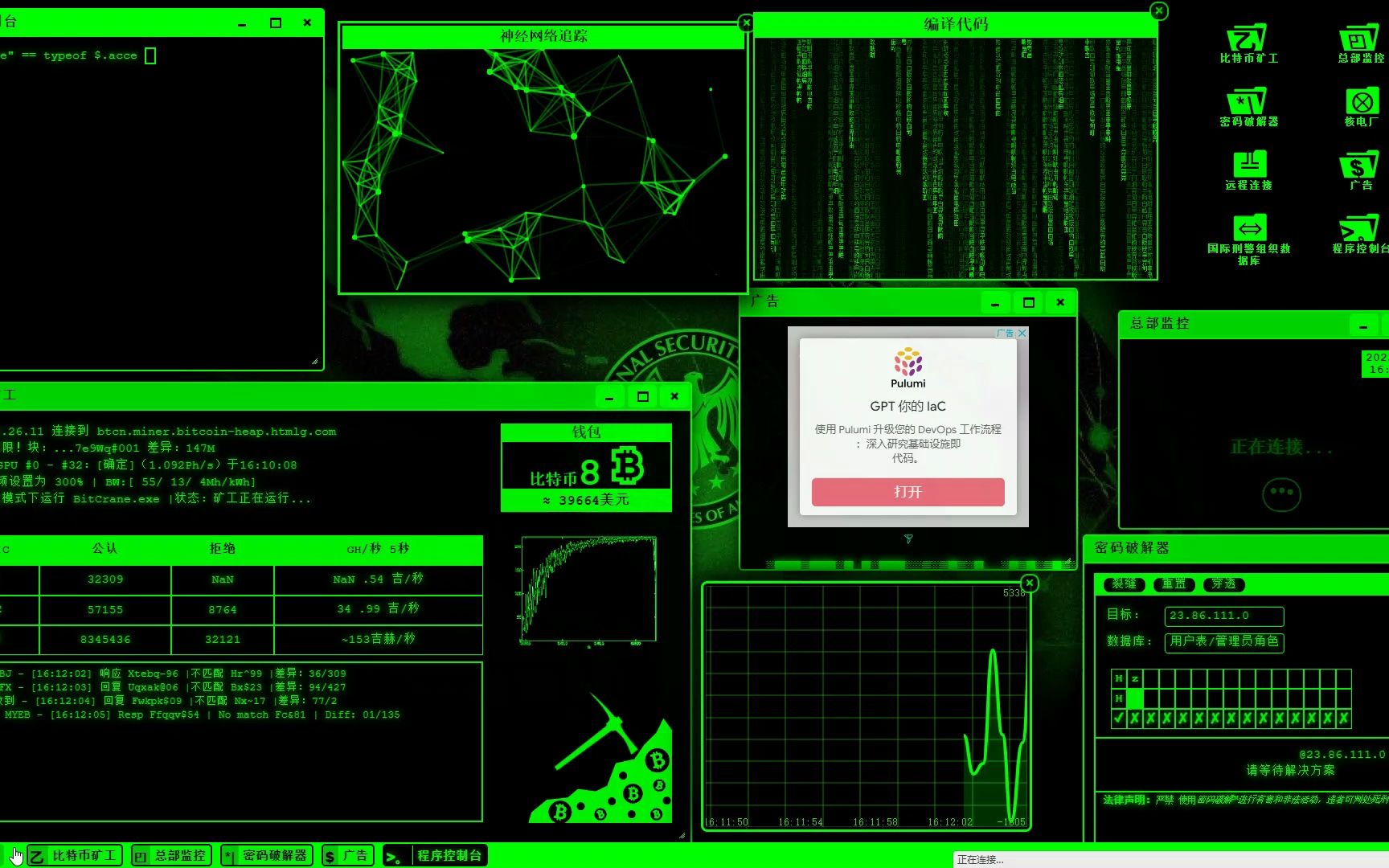Screen dimensions: 1389x868
Task: Minimize the bitcoin miner window
Action: click(x=609, y=397)
